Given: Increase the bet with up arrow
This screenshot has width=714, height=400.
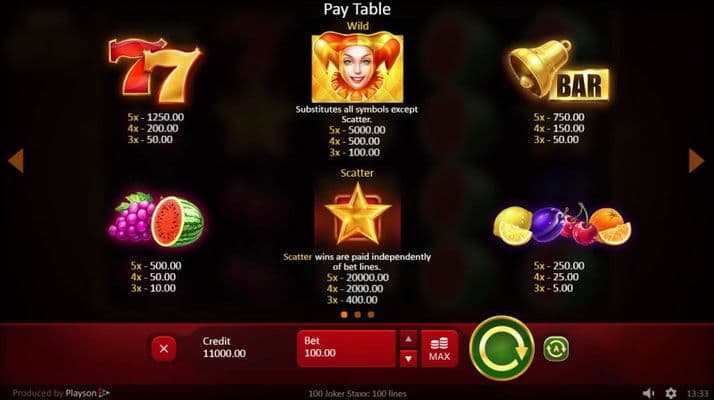Looking at the screenshot, I should (x=408, y=339).
